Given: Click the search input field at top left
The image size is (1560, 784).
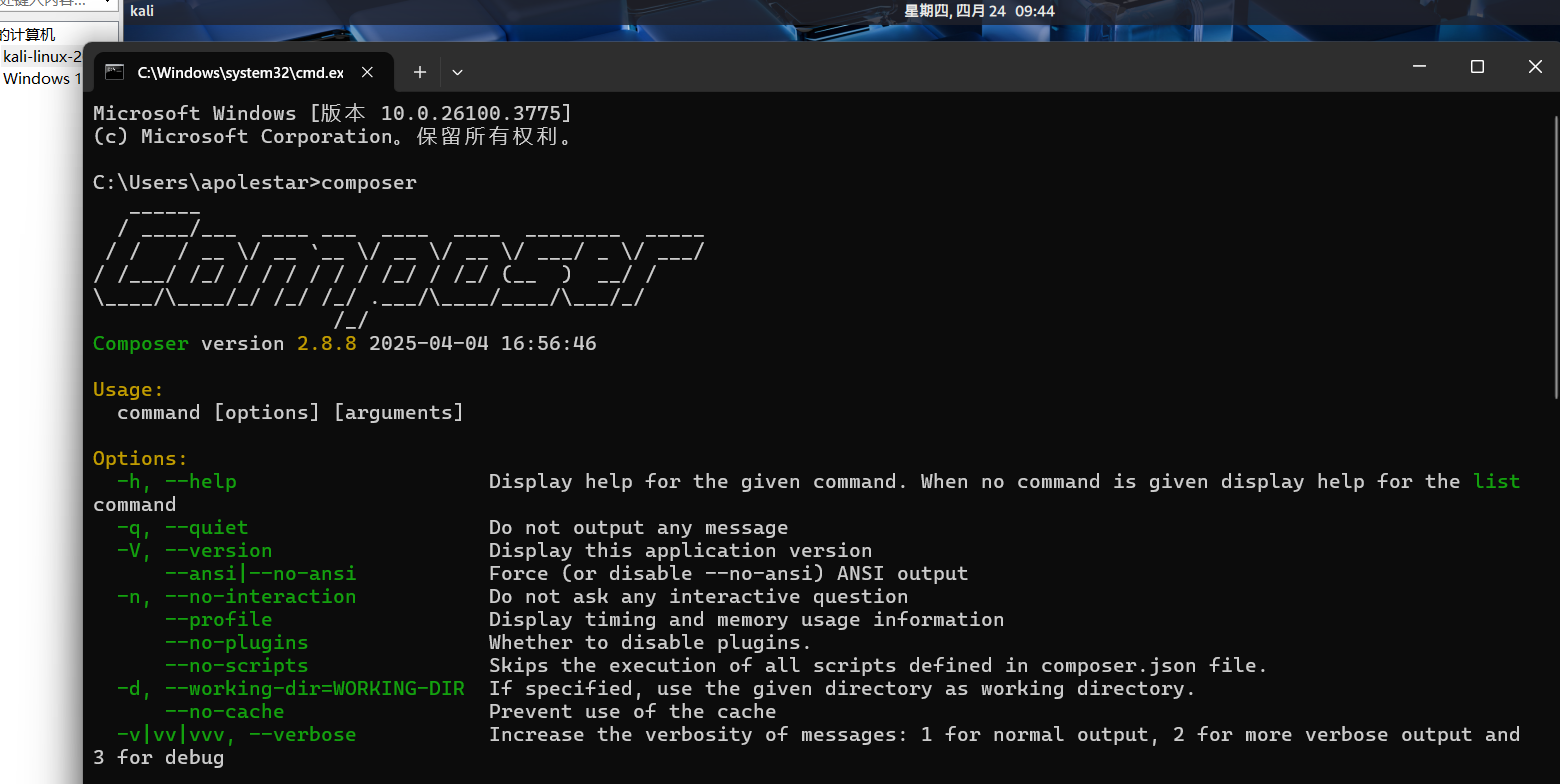Looking at the screenshot, I should [x=57, y=4].
